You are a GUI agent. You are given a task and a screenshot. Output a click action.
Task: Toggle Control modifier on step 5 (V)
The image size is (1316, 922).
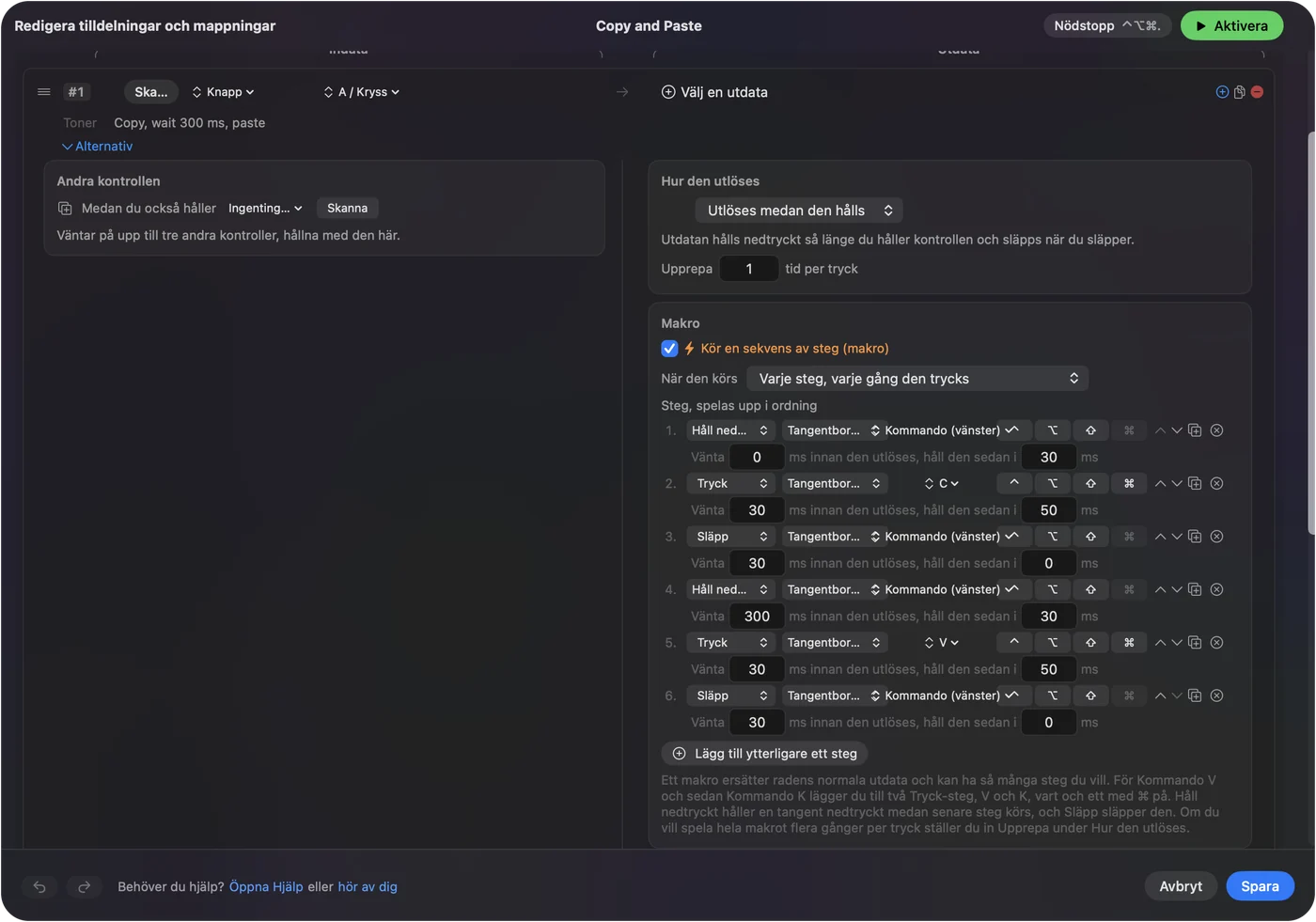1014,643
